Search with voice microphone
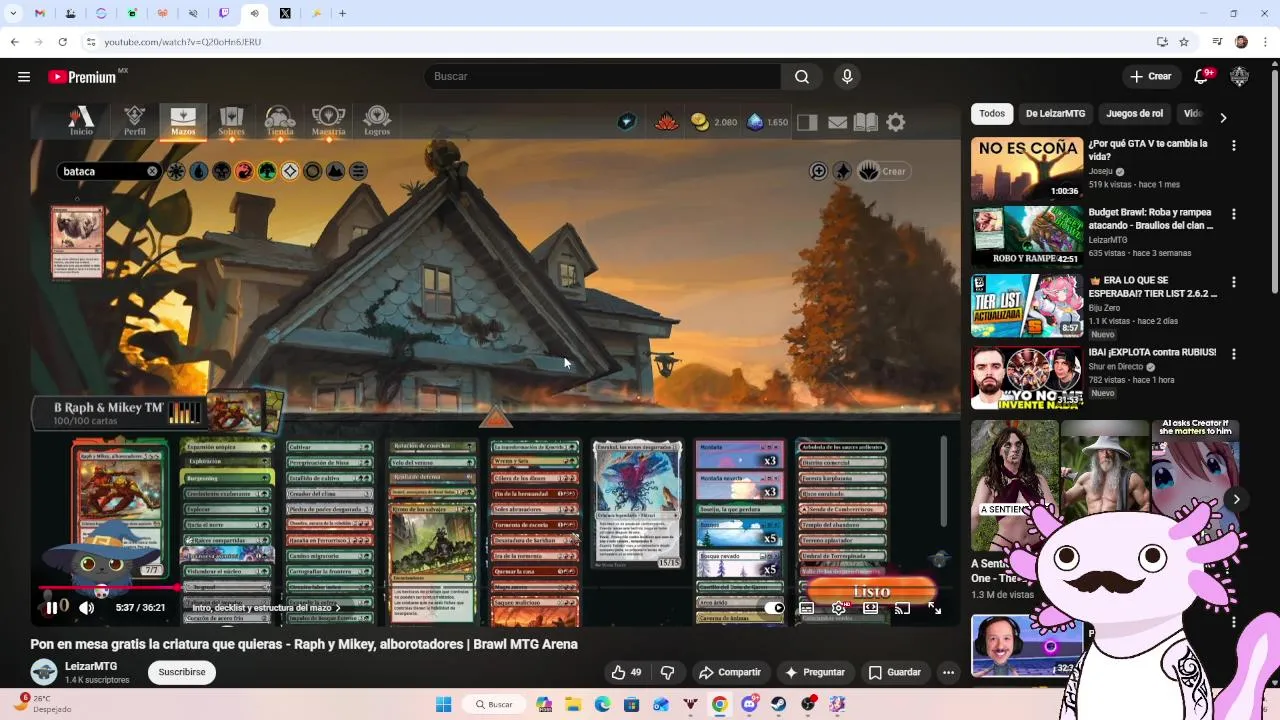Screen dimensions: 1280x720 tap(847, 76)
